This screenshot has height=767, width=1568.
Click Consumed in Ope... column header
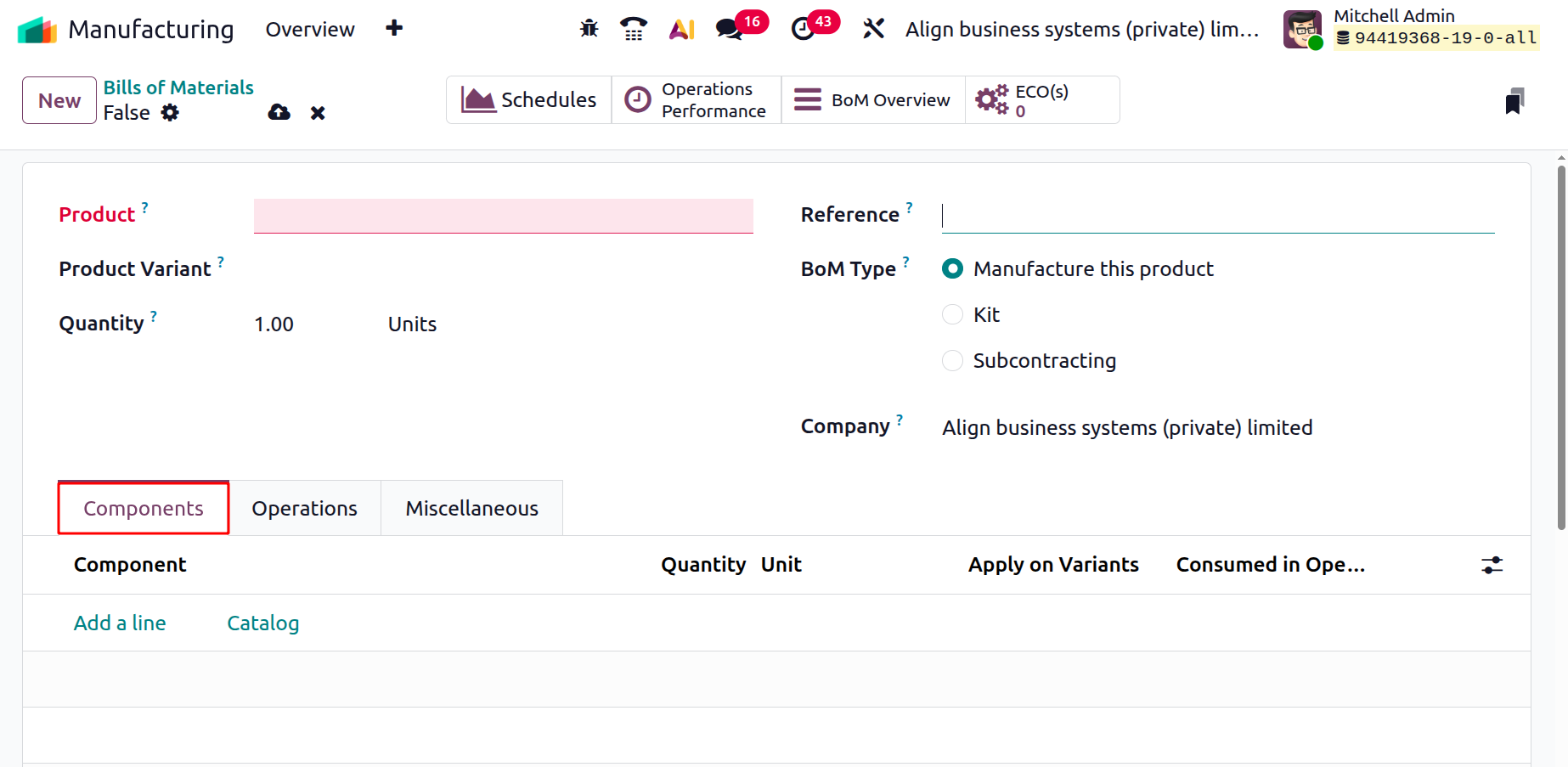pyautogui.click(x=1271, y=565)
